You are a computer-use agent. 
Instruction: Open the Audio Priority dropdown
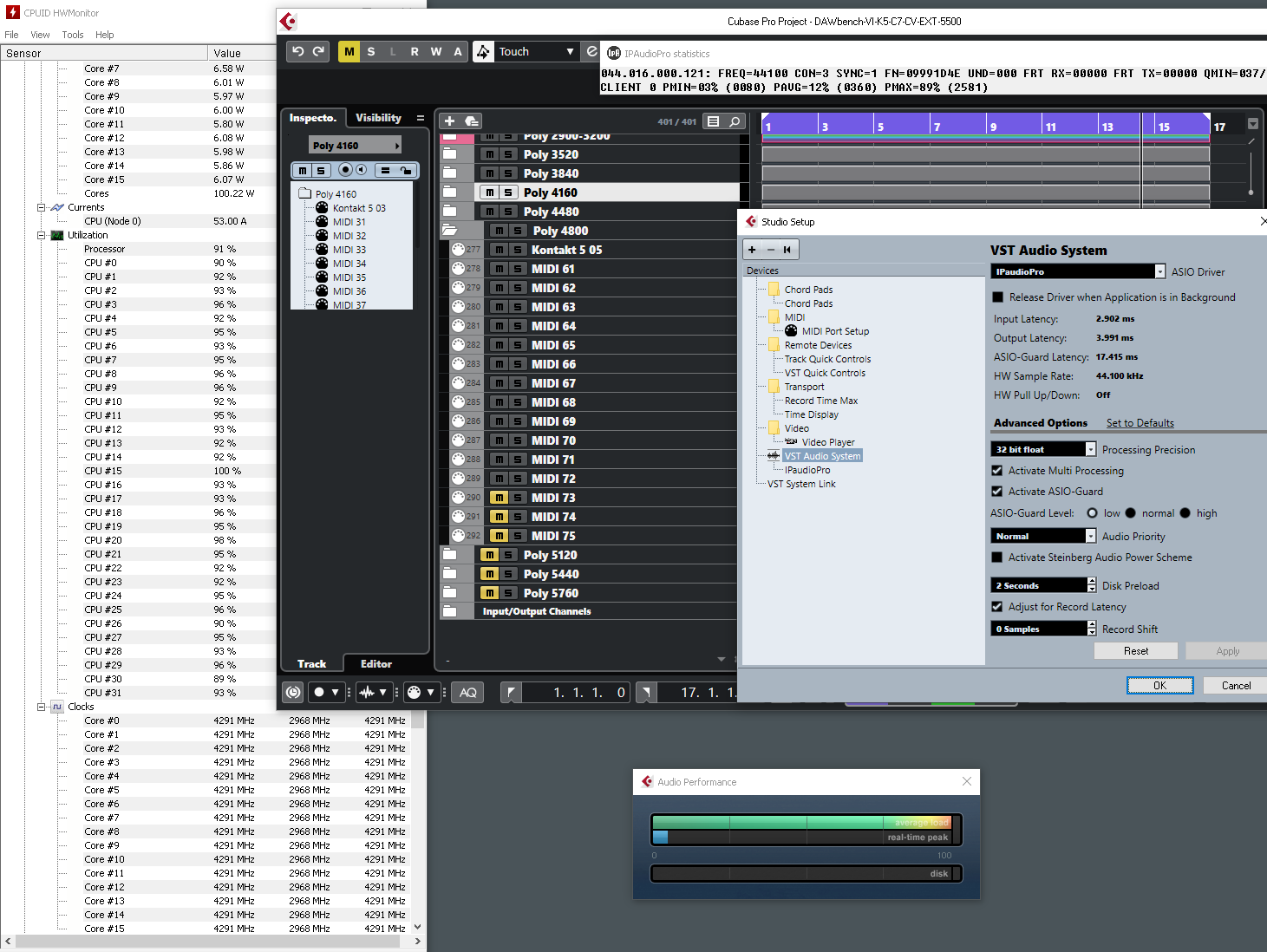coord(1044,536)
